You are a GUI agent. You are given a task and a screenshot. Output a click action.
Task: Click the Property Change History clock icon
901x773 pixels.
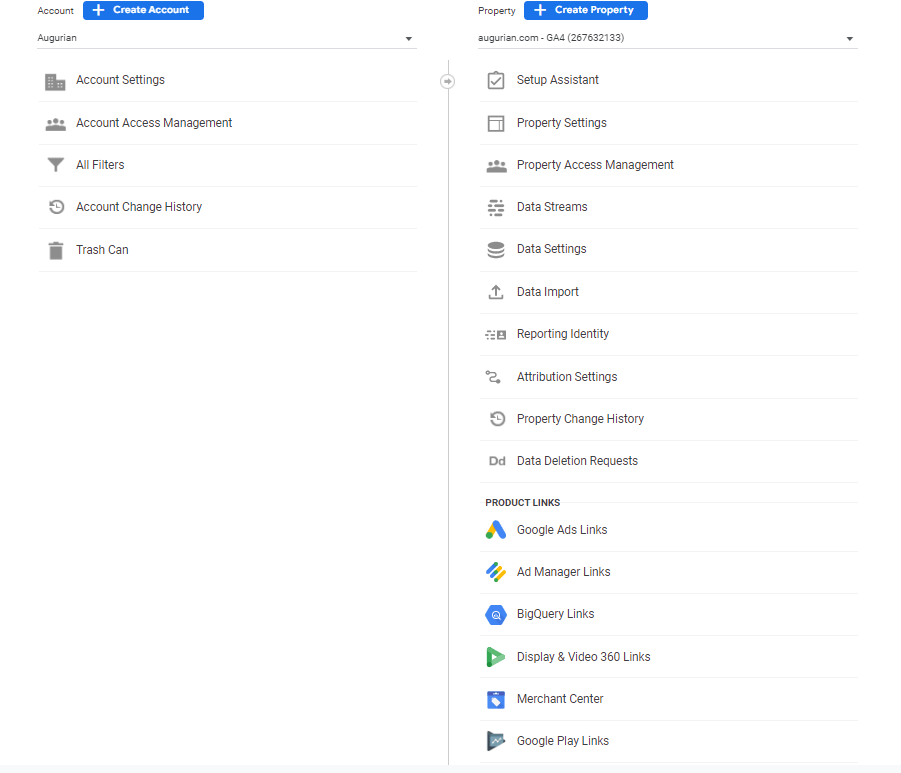pyautogui.click(x=497, y=419)
